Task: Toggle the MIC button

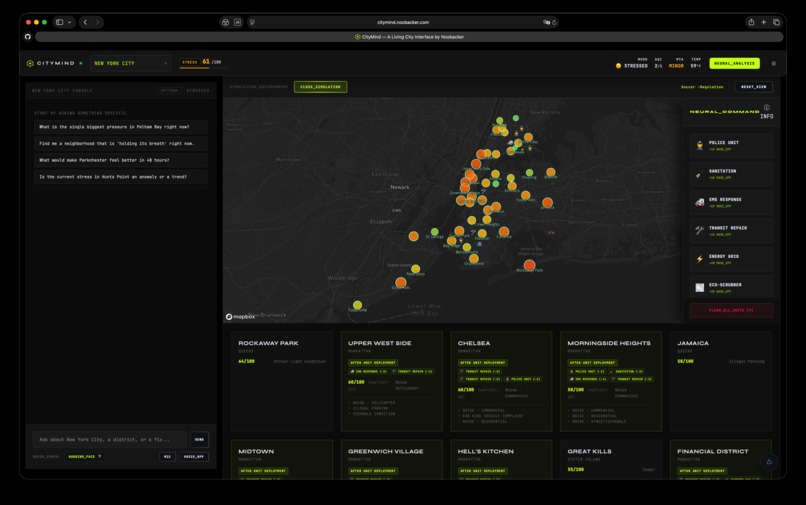Action: point(168,457)
